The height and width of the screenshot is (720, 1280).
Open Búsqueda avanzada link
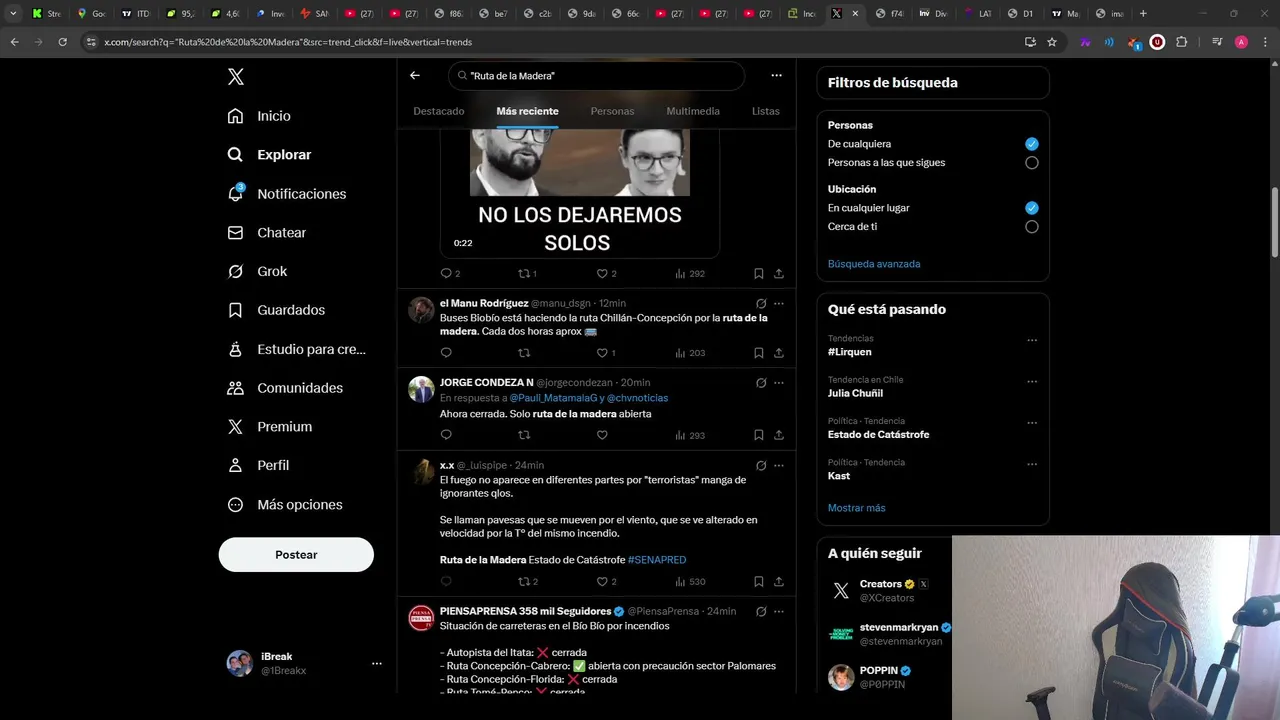coord(874,264)
